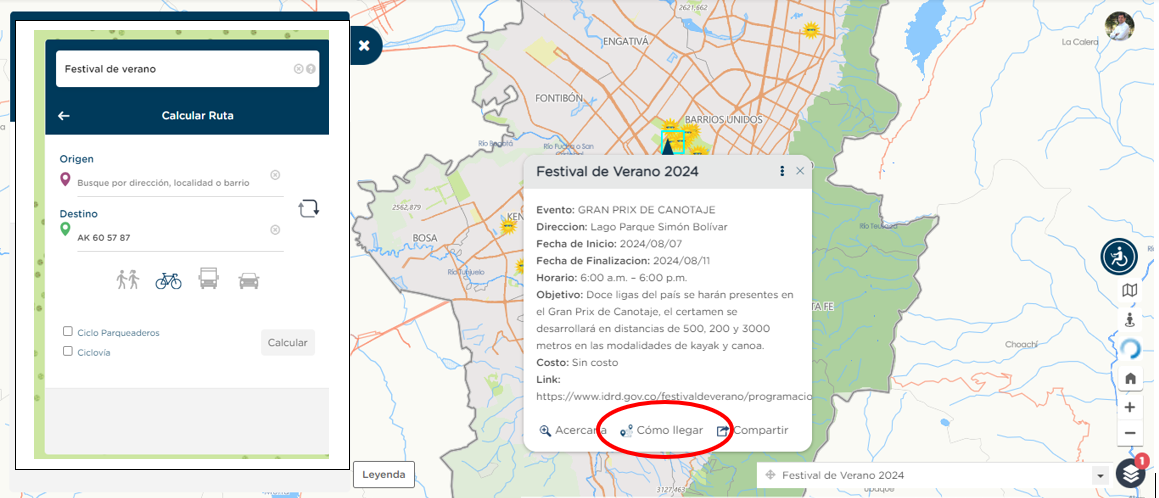Clear the Origen address field
The height and width of the screenshot is (498, 1159).
275,175
